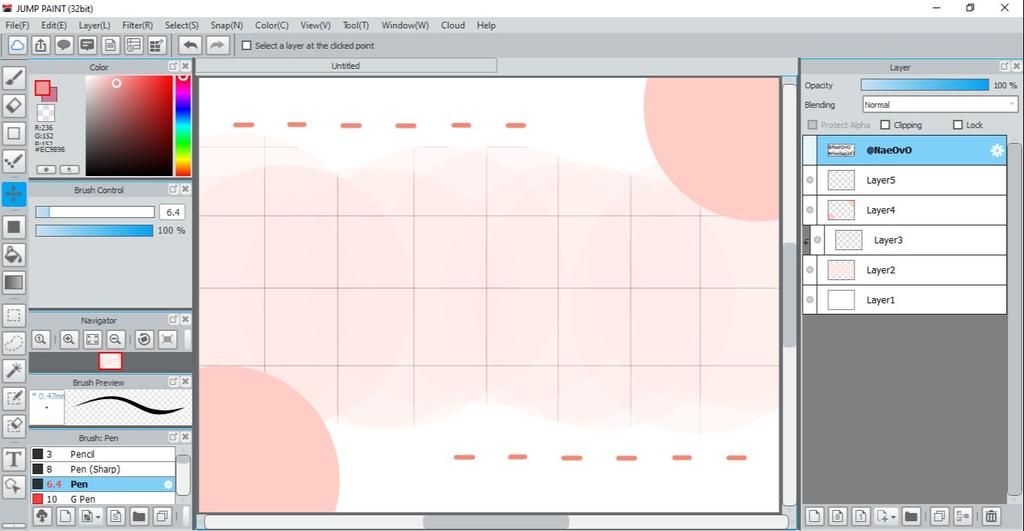Click the cloud icon in the top toolbar
Screen dimensions: 1024x531
(17, 45)
